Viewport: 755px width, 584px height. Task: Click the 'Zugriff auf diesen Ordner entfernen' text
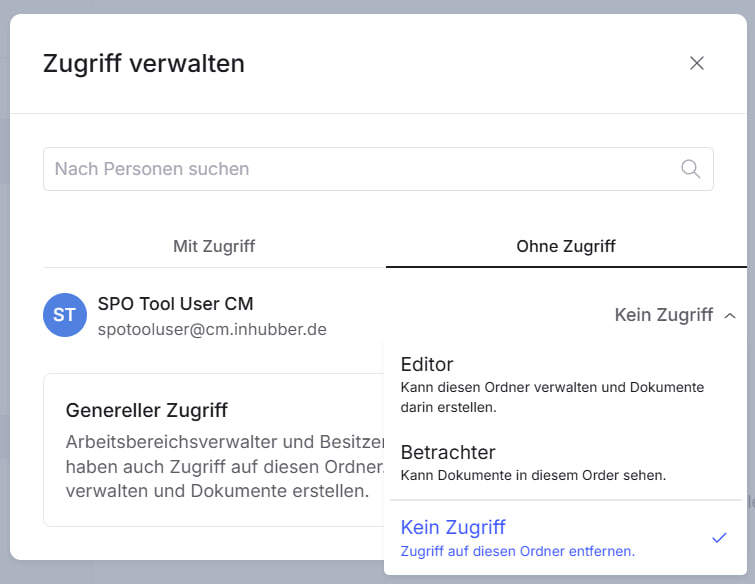point(517,551)
